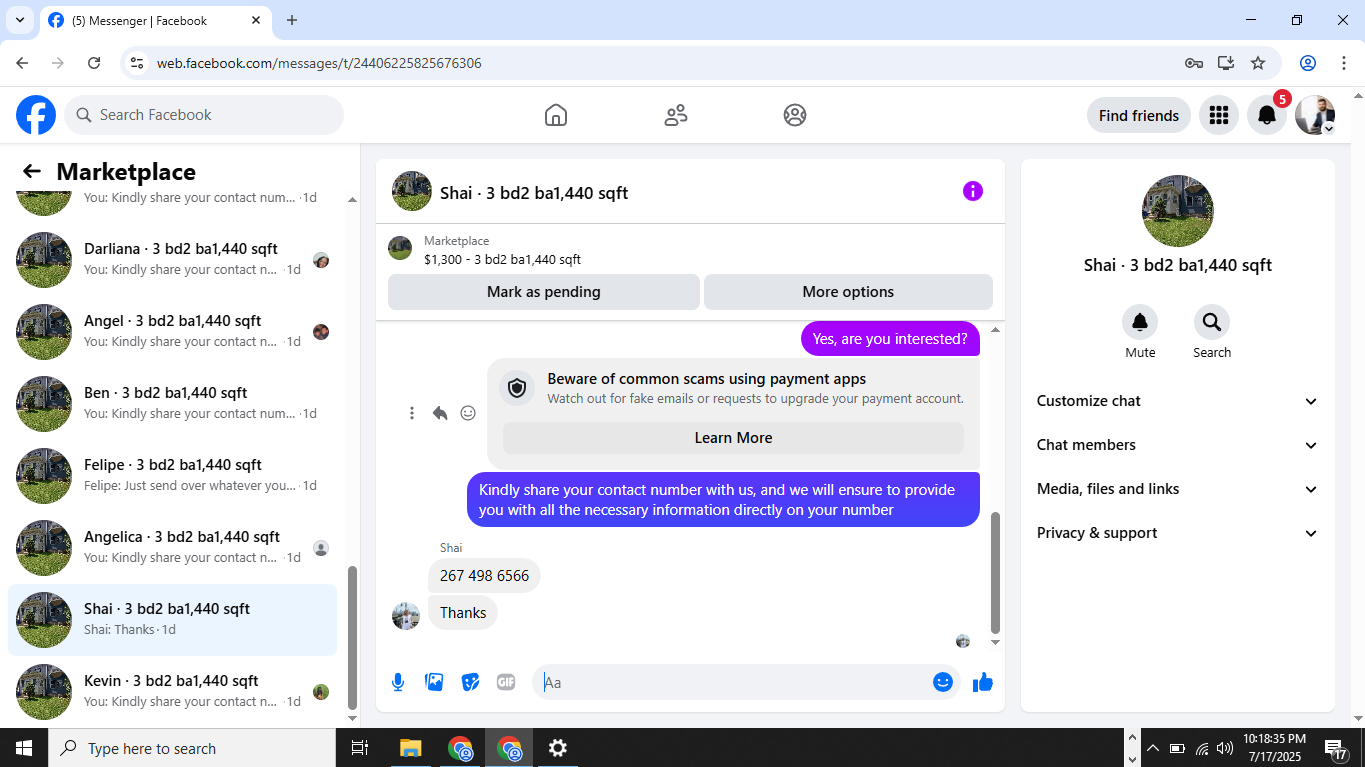The width and height of the screenshot is (1365, 767).
Task: Open Settings gear on taskbar
Action: coord(558,748)
